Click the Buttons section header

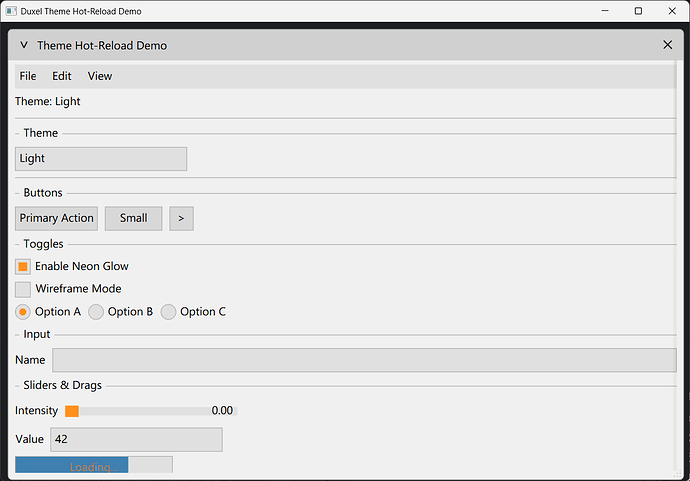coord(43,193)
